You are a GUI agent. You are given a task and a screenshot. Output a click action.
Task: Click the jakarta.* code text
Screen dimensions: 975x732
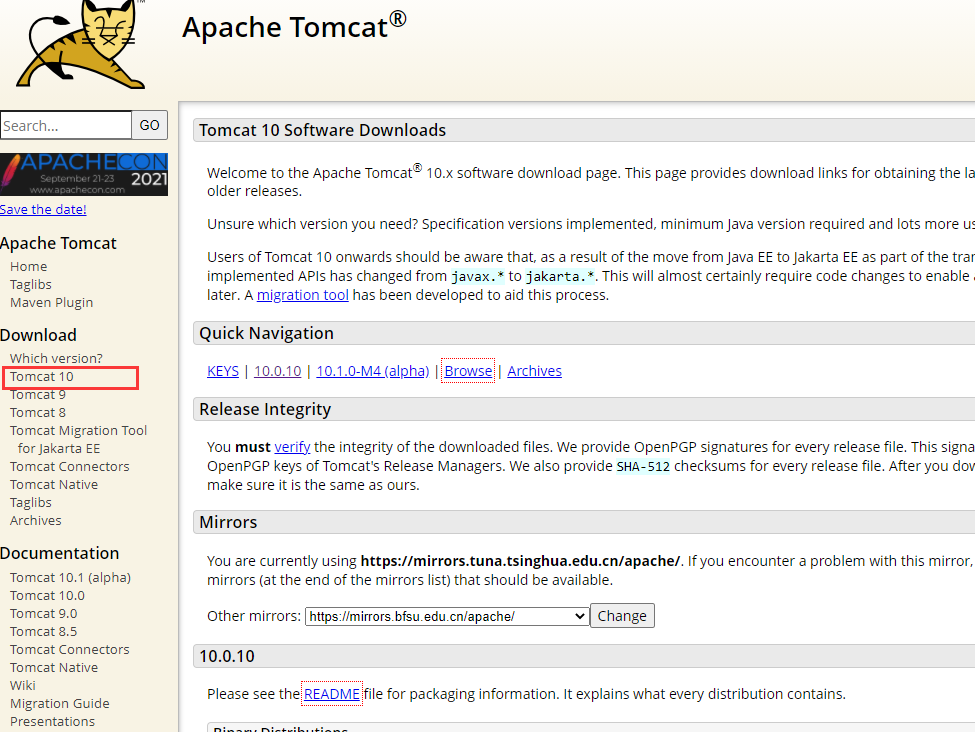pyautogui.click(x=560, y=276)
